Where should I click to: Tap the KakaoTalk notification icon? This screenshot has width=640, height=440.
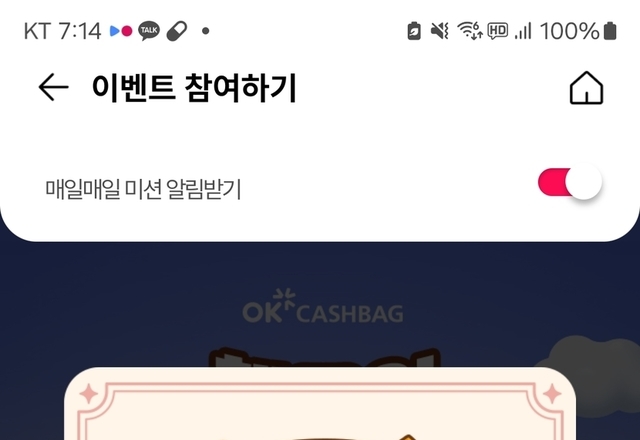(x=149, y=31)
